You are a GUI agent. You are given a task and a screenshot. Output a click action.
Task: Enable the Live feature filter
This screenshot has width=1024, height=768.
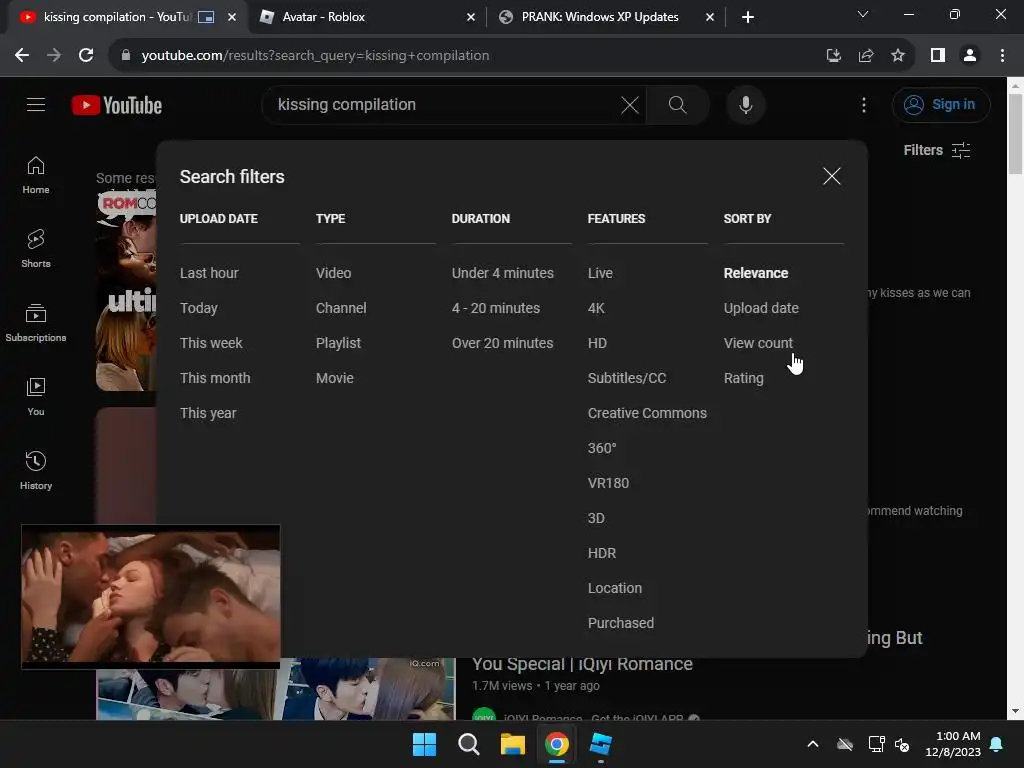(x=600, y=273)
